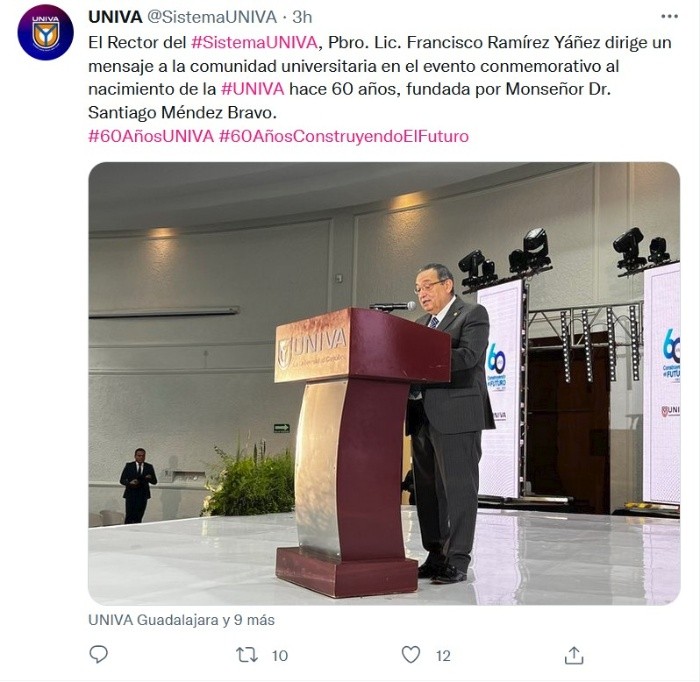Open the 3h timestamp link
The height and width of the screenshot is (682, 700).
click(302, 17)
